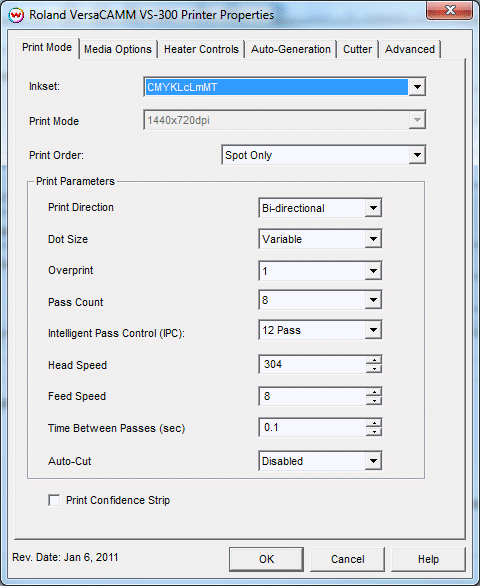Increase Head Speed with up arrow
Image resolution: width=480 pixels, height=586 pixels.
[x=374, y=360]
